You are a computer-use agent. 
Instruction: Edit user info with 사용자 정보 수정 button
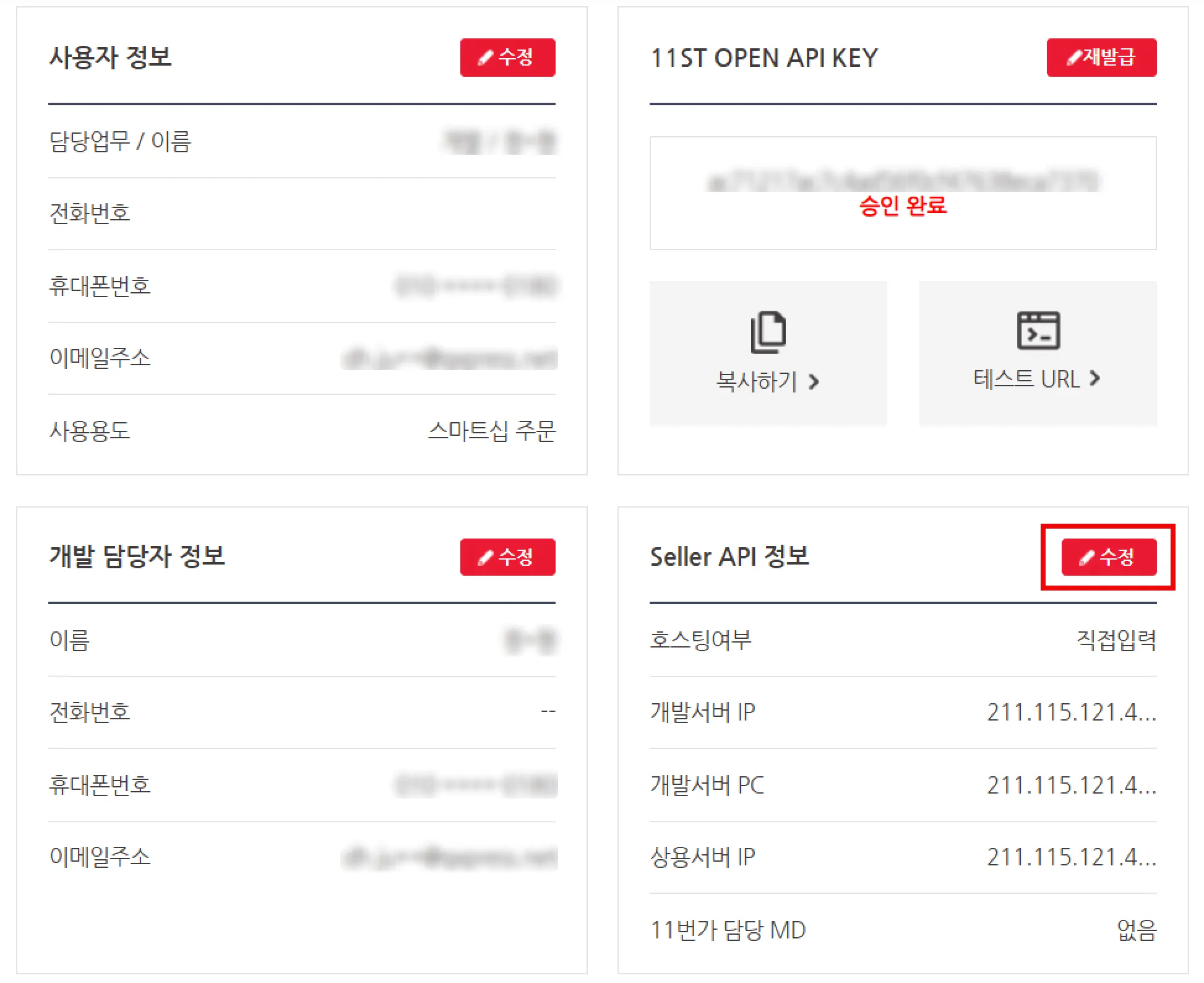507,58
